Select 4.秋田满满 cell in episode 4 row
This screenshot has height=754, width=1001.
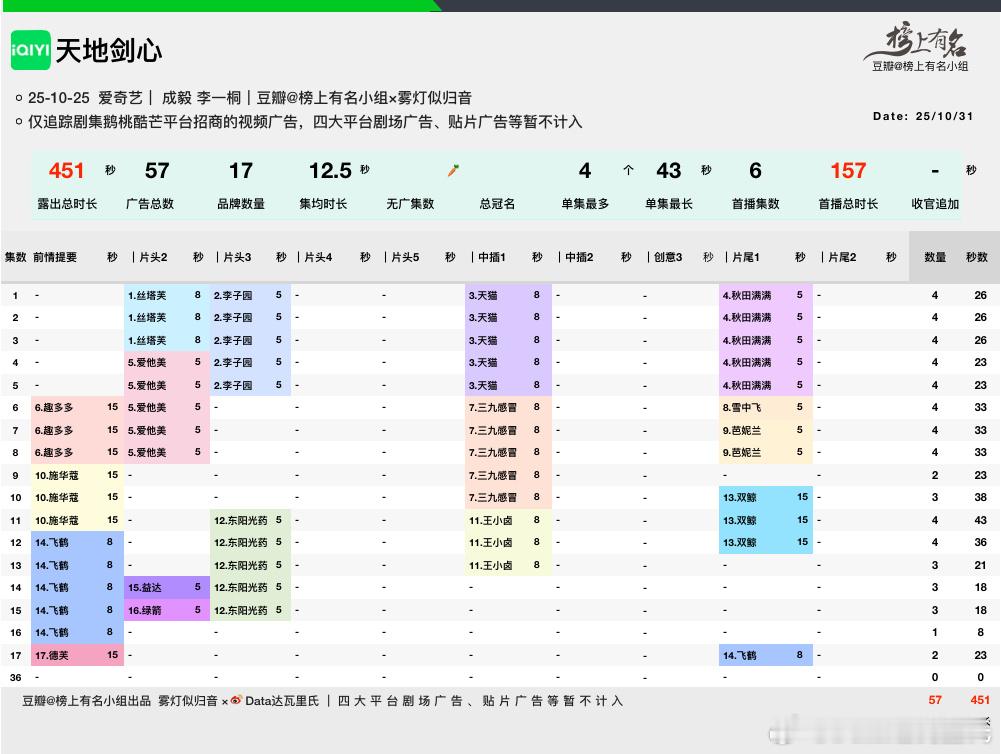(765, 362)
